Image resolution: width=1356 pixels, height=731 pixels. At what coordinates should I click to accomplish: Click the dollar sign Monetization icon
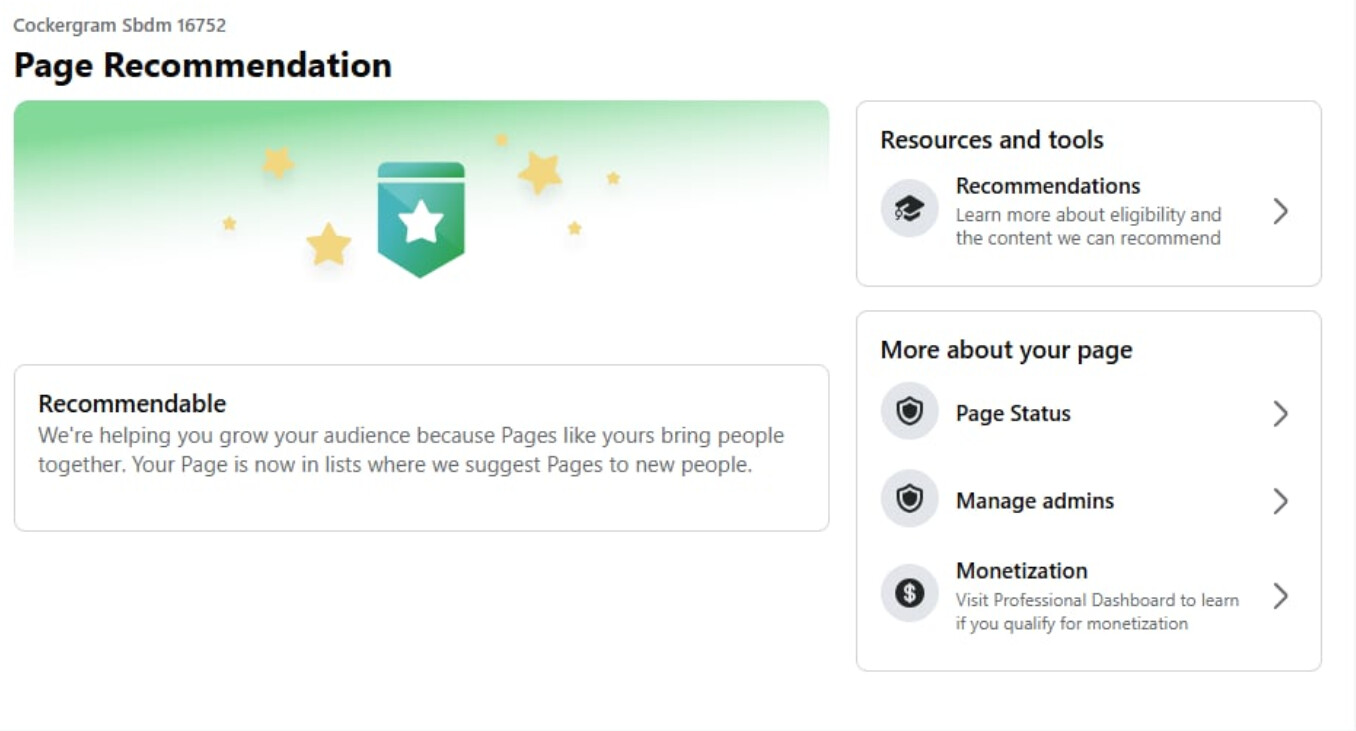909,594
